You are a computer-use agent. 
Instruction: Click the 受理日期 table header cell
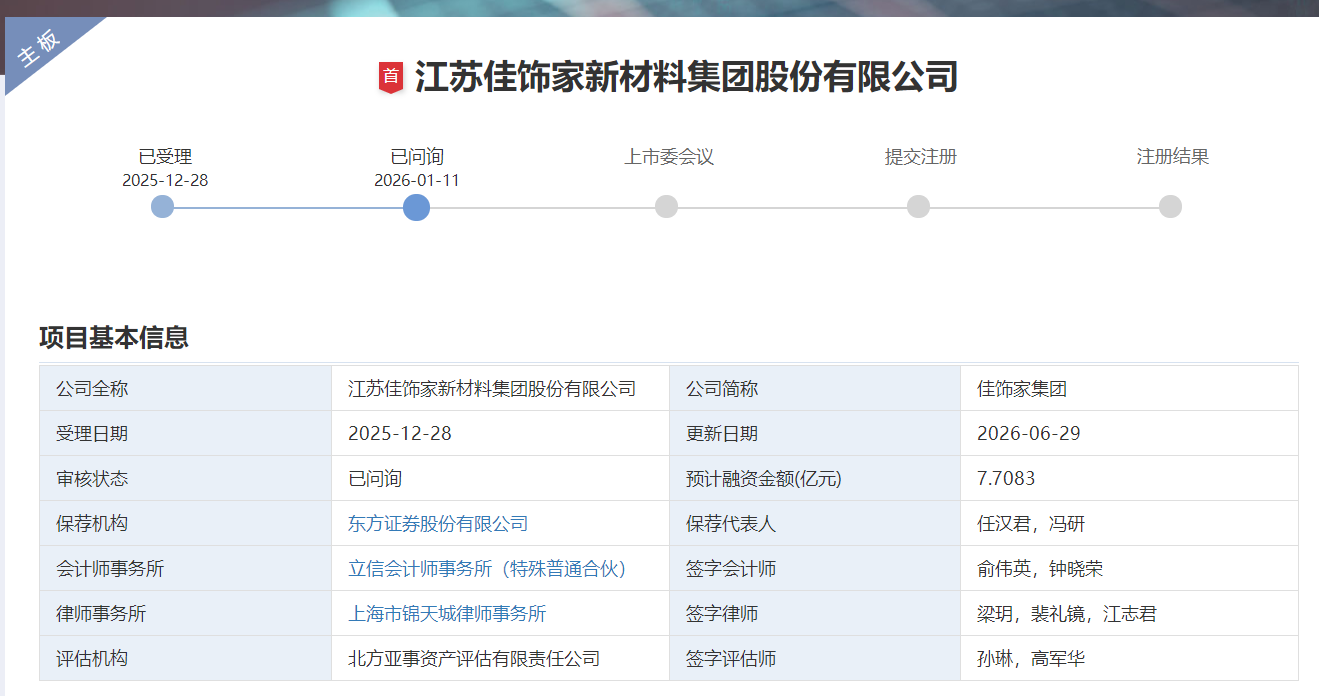click(186, 434)
